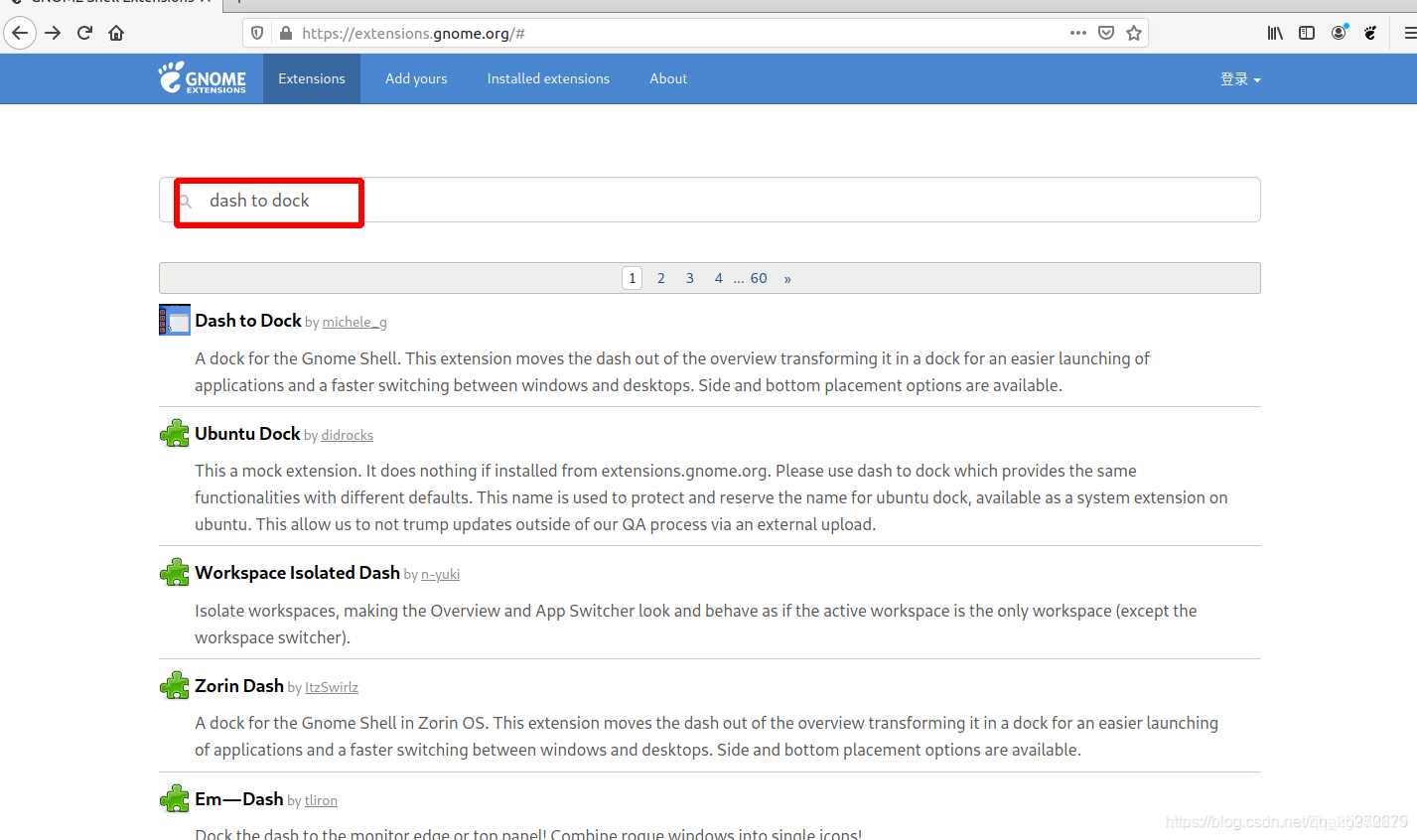Go to results page 2

point(661,278)
